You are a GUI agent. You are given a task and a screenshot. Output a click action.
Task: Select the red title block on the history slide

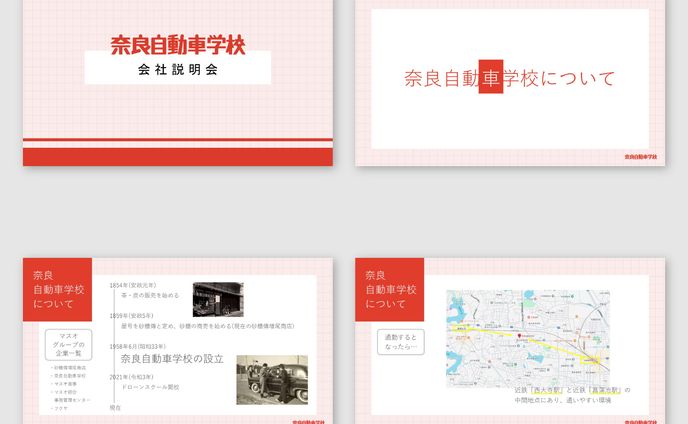58,289
